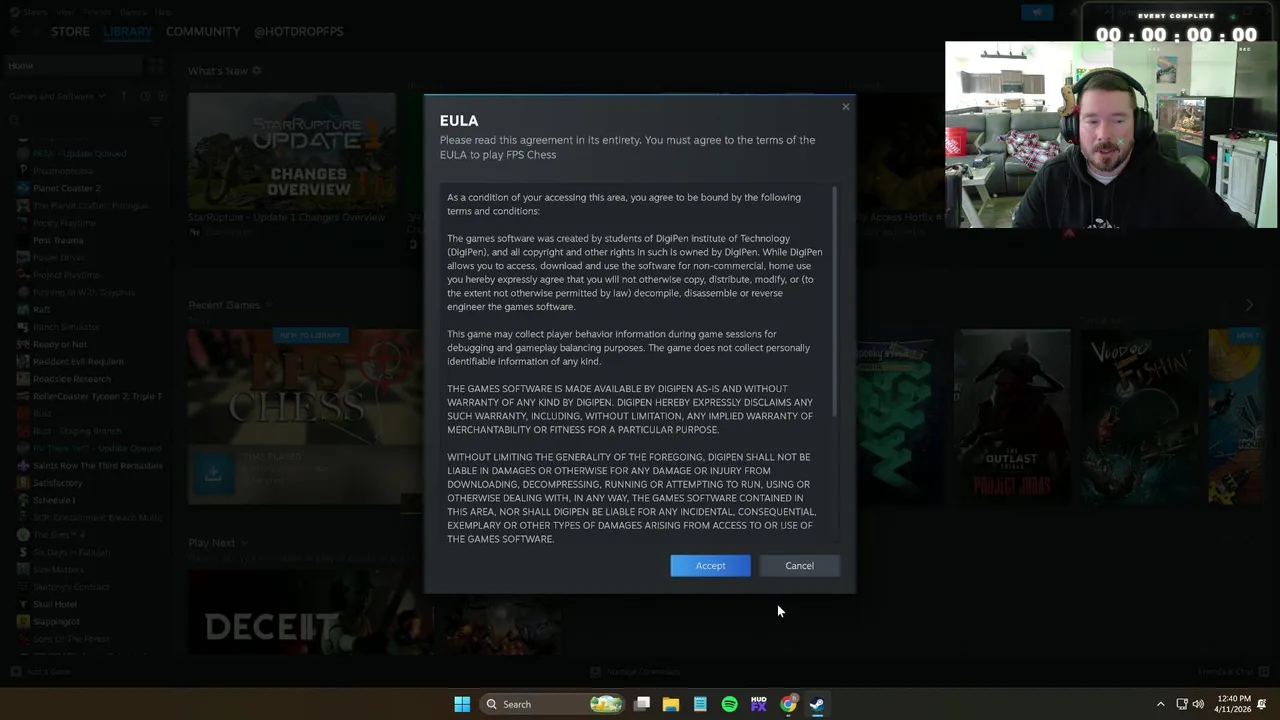The image size is (1280, 720).
Task: Open the What's New settings gear
Action: [256, 71]
